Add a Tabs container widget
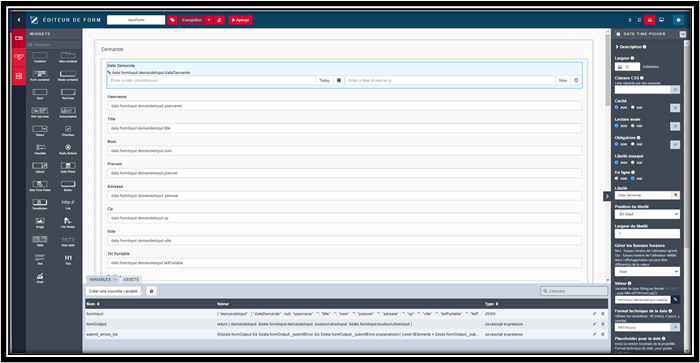This screenshot has width=700, height=363. 68,57
